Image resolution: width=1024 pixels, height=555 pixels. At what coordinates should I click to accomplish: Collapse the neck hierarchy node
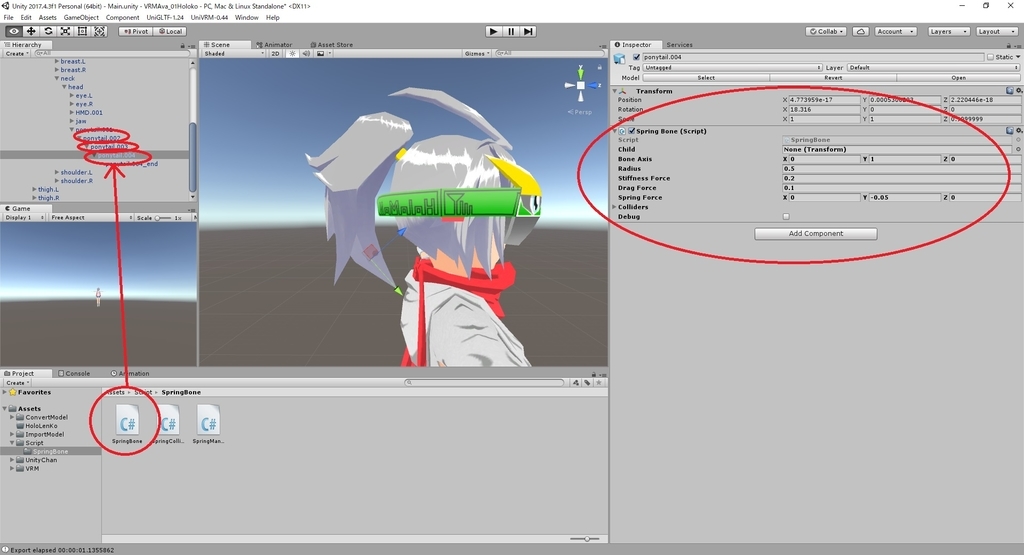(57, 78)
